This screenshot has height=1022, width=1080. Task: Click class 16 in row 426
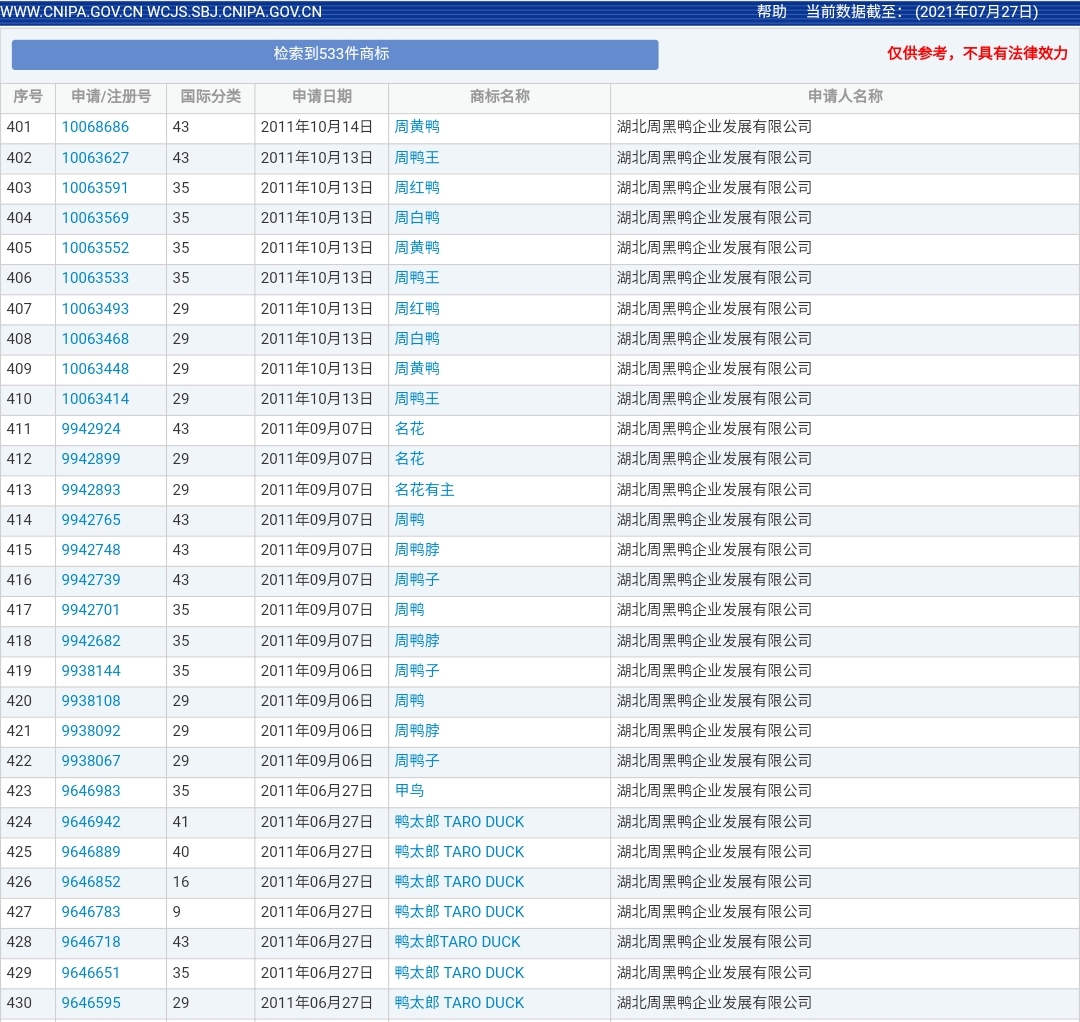click(180, 882)
